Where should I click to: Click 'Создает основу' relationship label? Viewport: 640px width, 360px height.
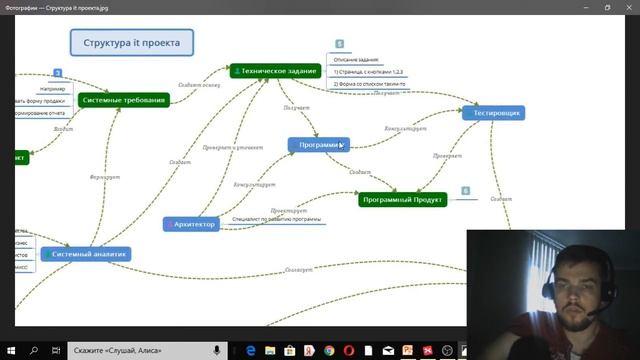pos(199,85)
